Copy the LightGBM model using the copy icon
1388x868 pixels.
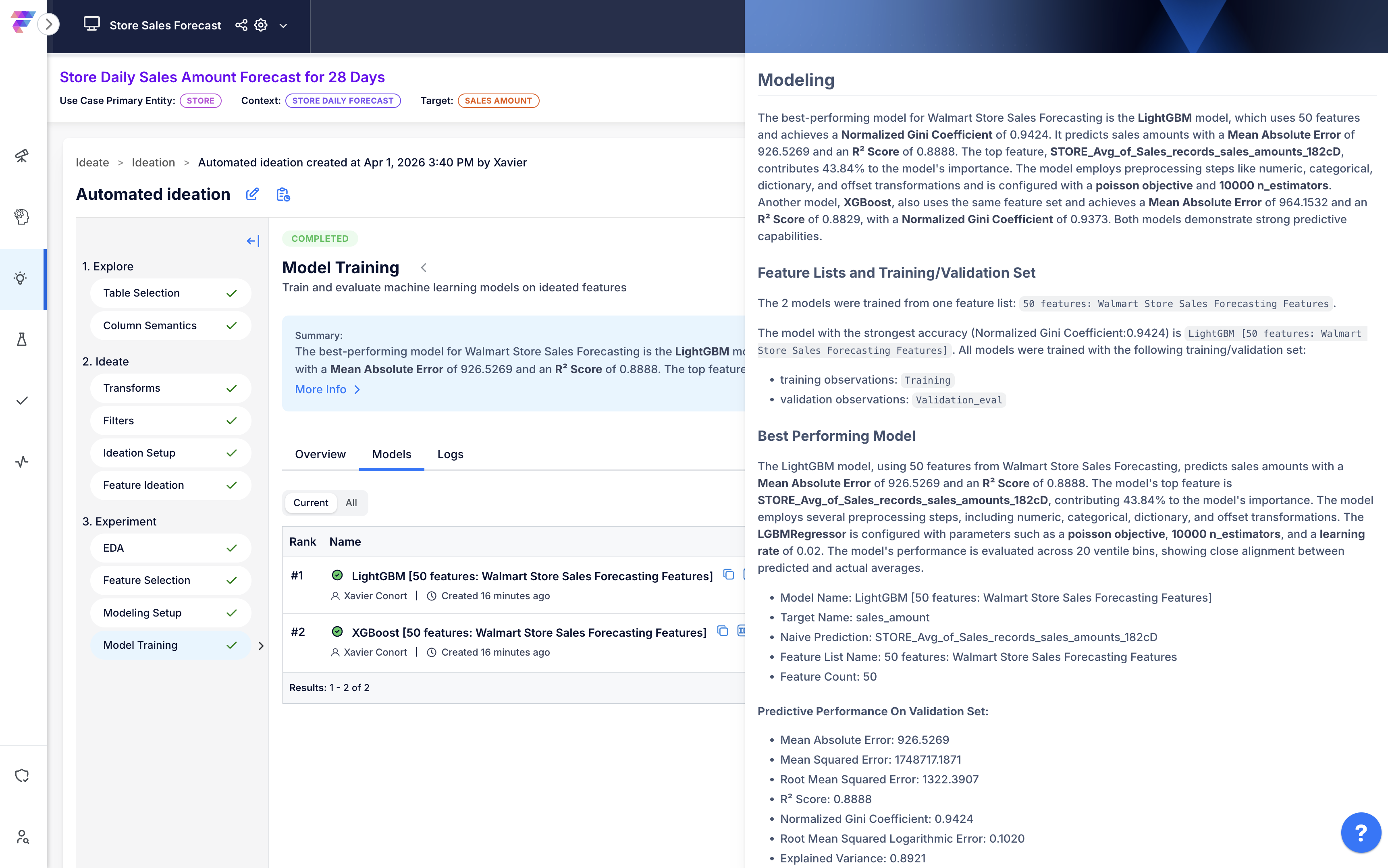coord(728,575)
